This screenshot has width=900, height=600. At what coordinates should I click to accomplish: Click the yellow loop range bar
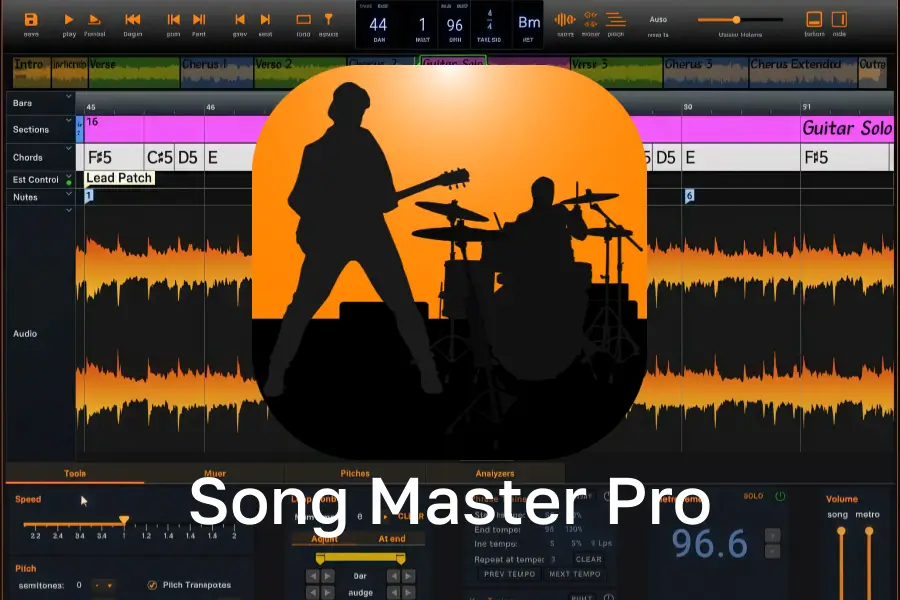coord(360,558)
